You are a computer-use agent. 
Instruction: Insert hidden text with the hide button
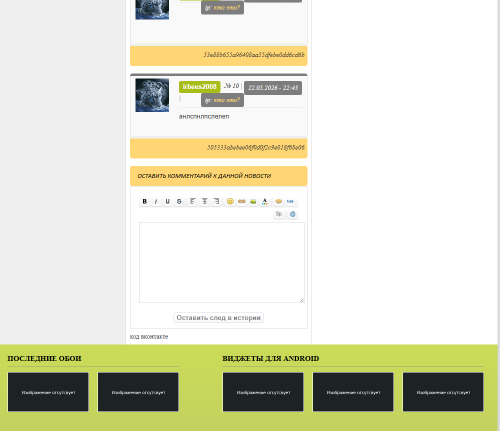coord(290,201)
